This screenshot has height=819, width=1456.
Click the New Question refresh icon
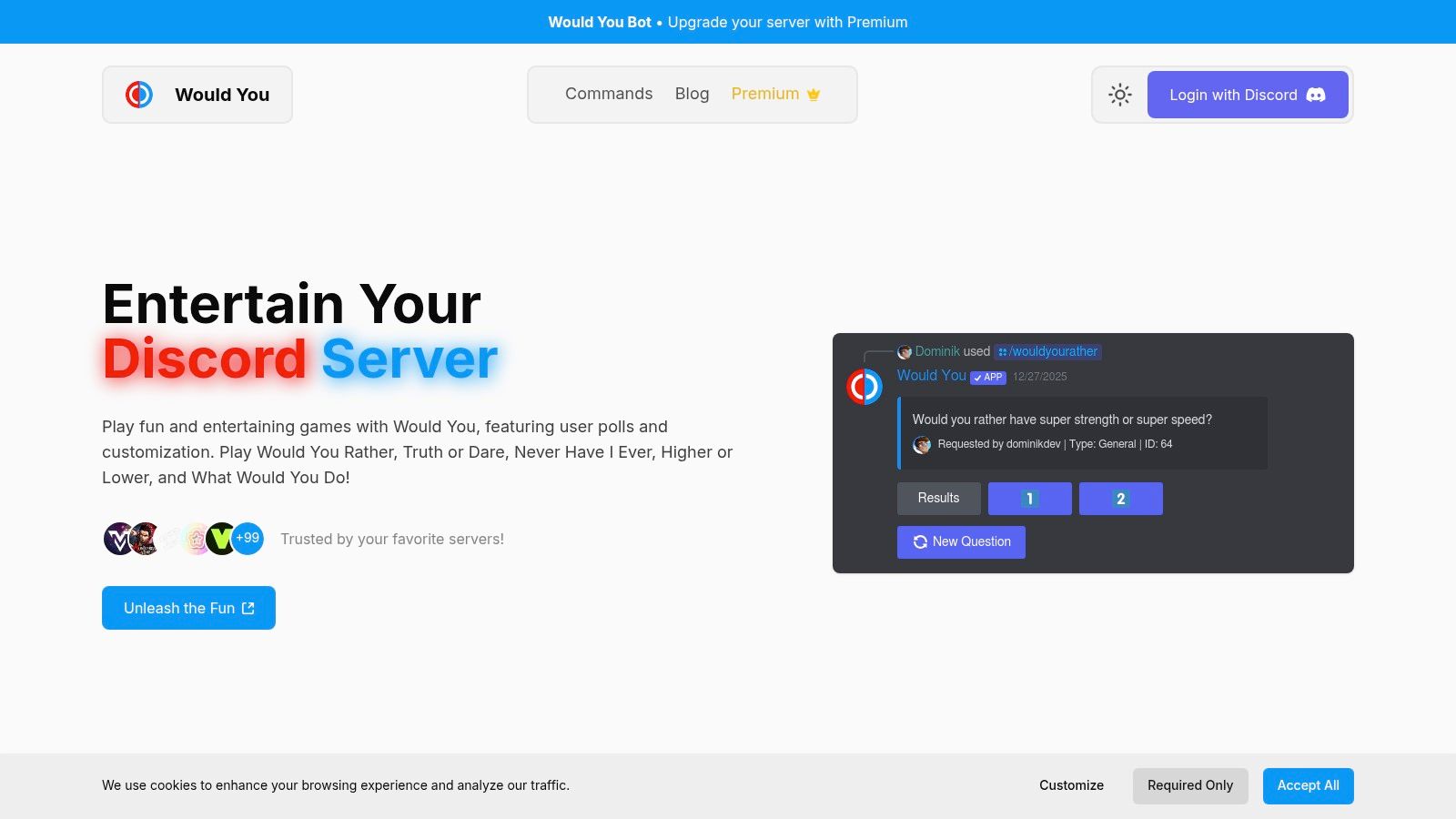920,542
